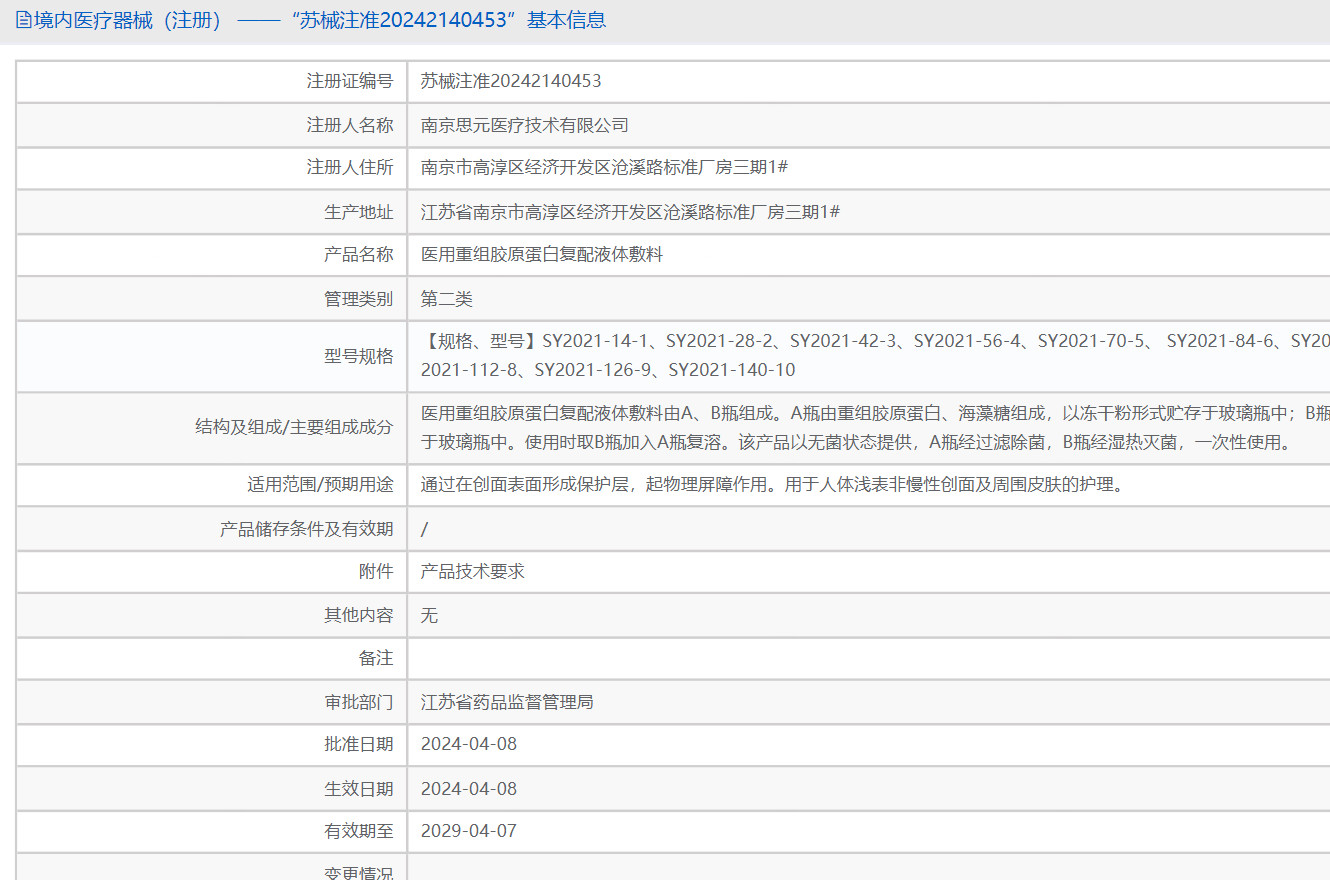This screenshot has height=880, width=1330.
Task: Click the intended use text starting 通过在创面表面形成保护层
Action: [x=775, y=485]
